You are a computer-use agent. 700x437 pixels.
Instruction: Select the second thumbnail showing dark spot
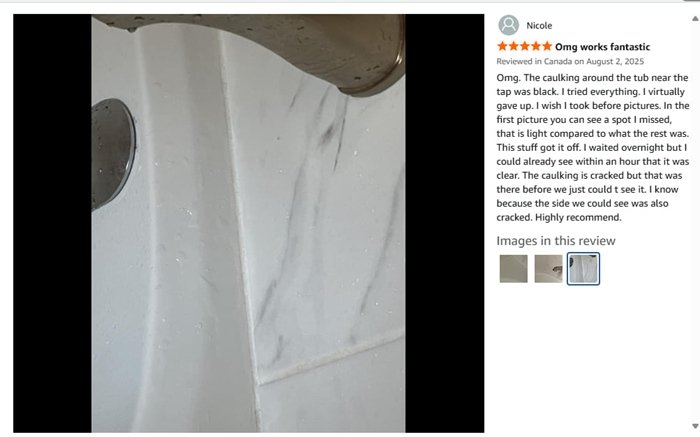click(548, 269)
